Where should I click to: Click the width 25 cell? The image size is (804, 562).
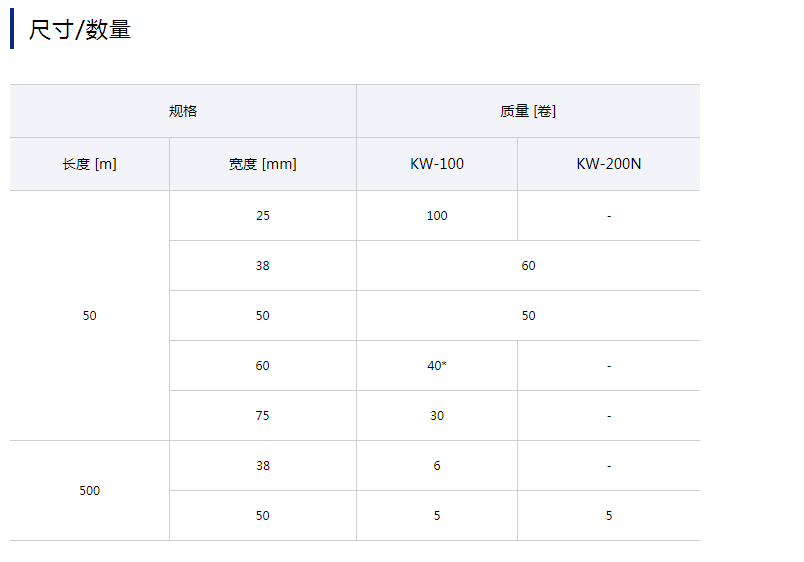(x=262, y=215)
